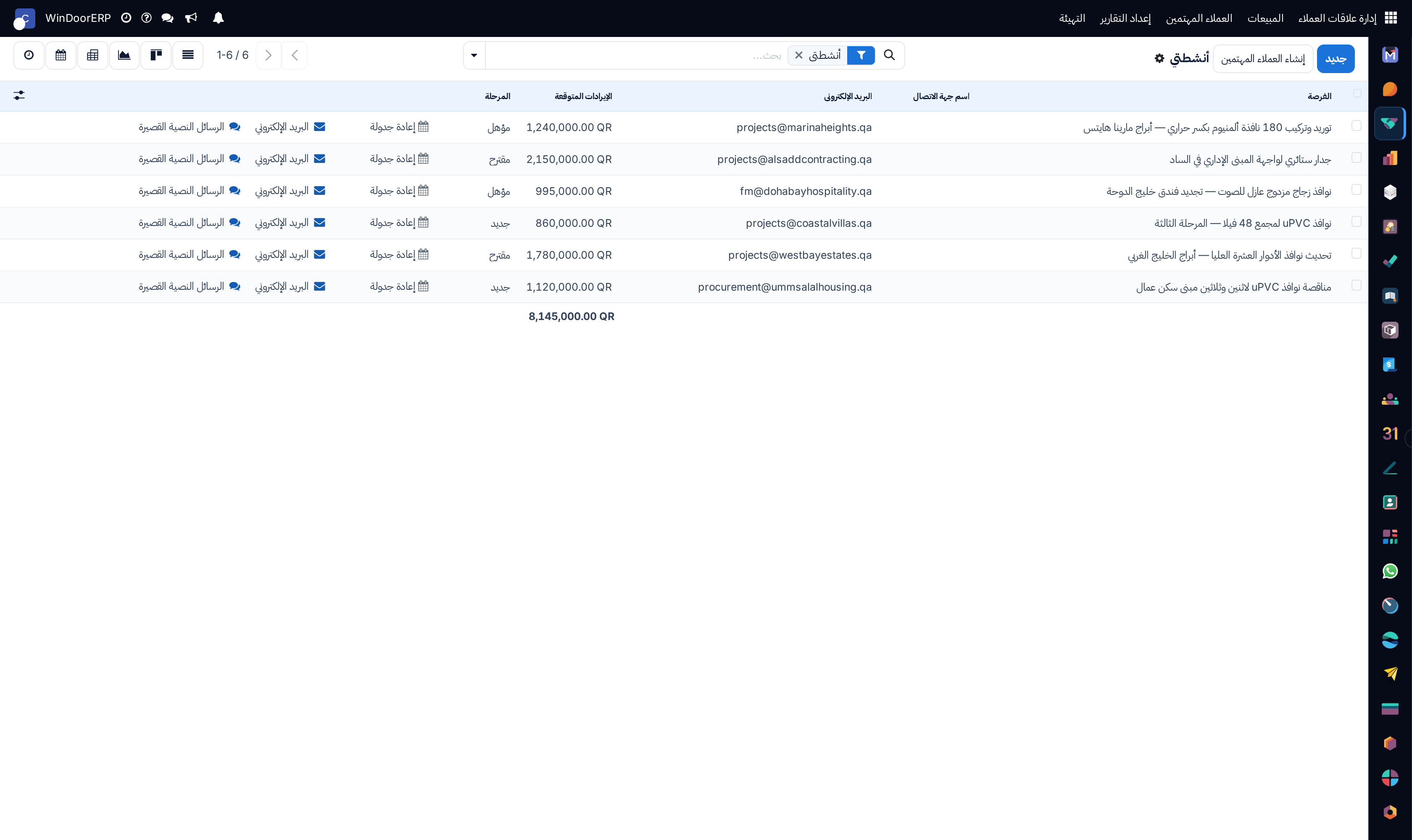Switch to graph view icon
Image resolution: width=1412 pixels, height=840 pixels.
[x=124, y=55]
